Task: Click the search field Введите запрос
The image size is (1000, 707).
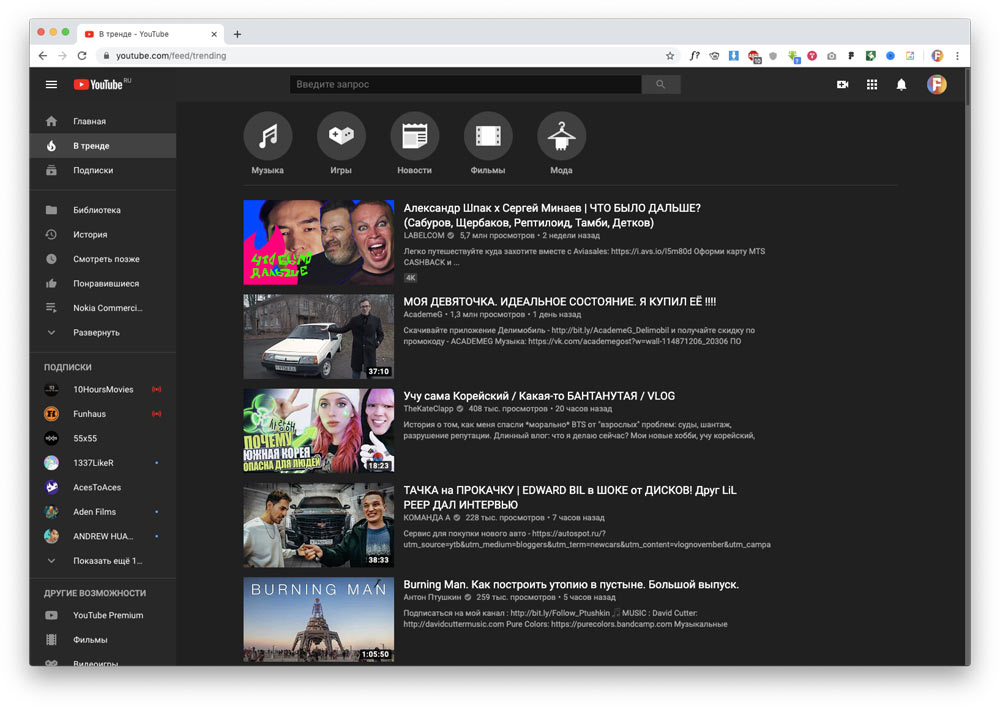Action: [x=465, y=85]
